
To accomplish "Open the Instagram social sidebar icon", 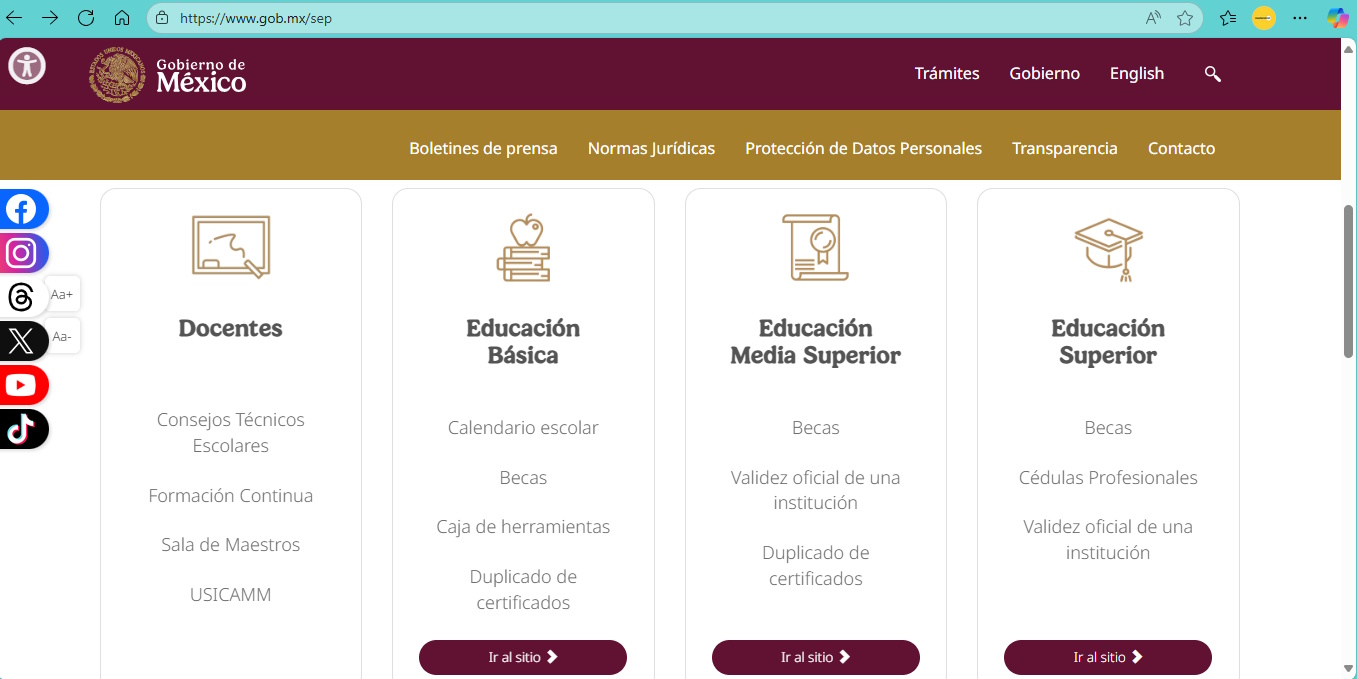I will [x=22, y=253].
